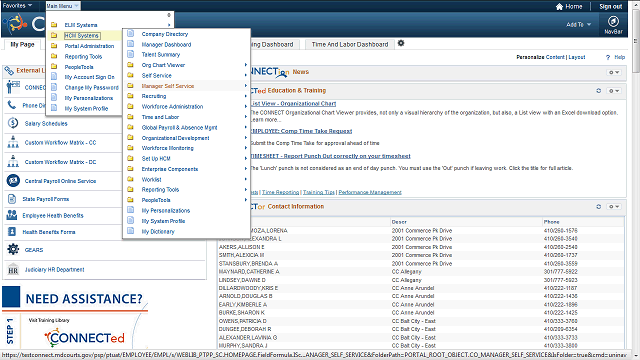640x360 pixels.
Task: Choose Global Payroll & Absence Mgmt
Action: tap(179, 127)
